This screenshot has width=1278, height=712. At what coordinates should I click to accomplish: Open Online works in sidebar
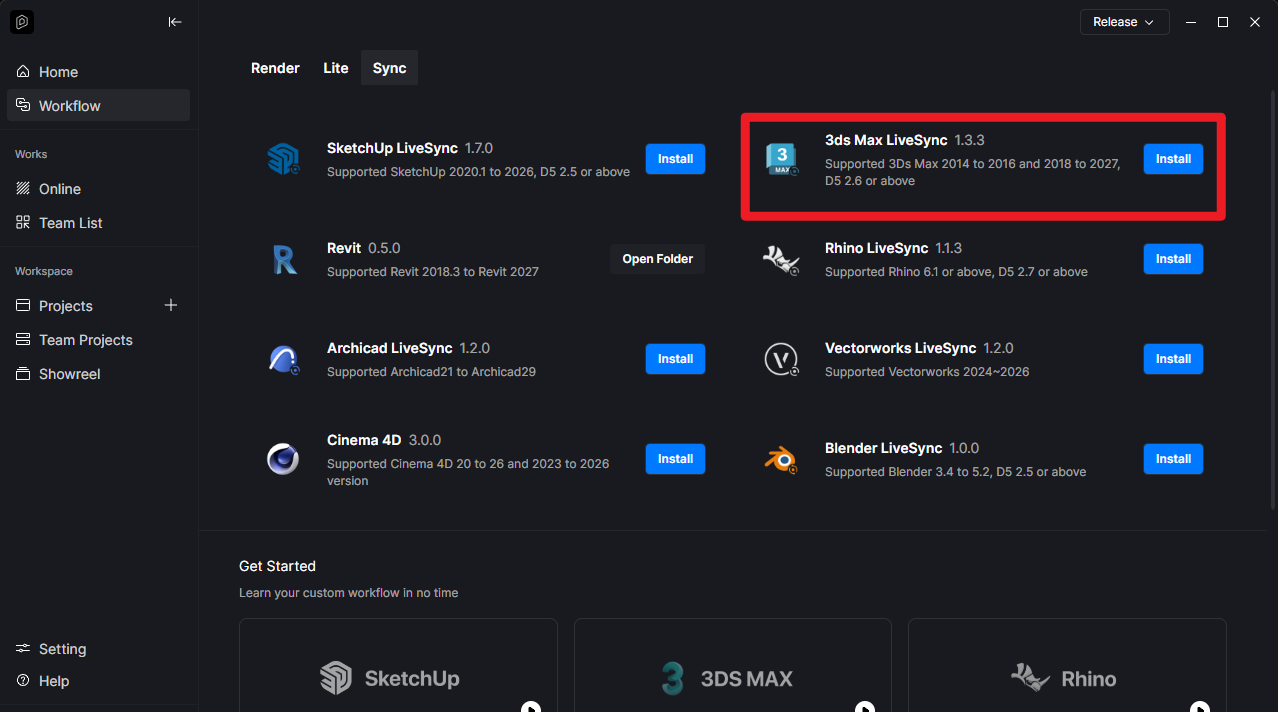tap(98, 189)
